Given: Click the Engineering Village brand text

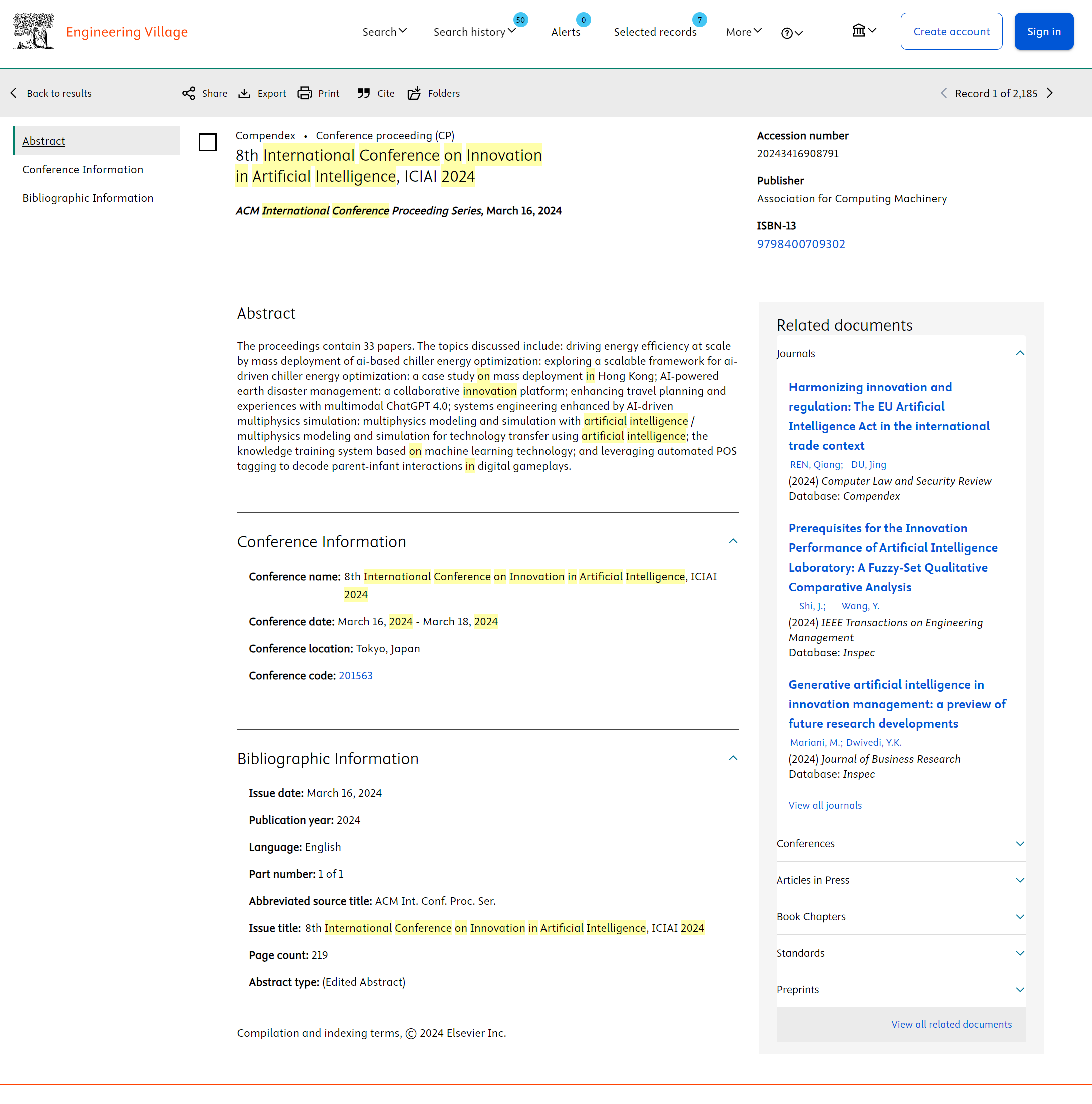Looking at the screenshot, I should coord(127,32).
